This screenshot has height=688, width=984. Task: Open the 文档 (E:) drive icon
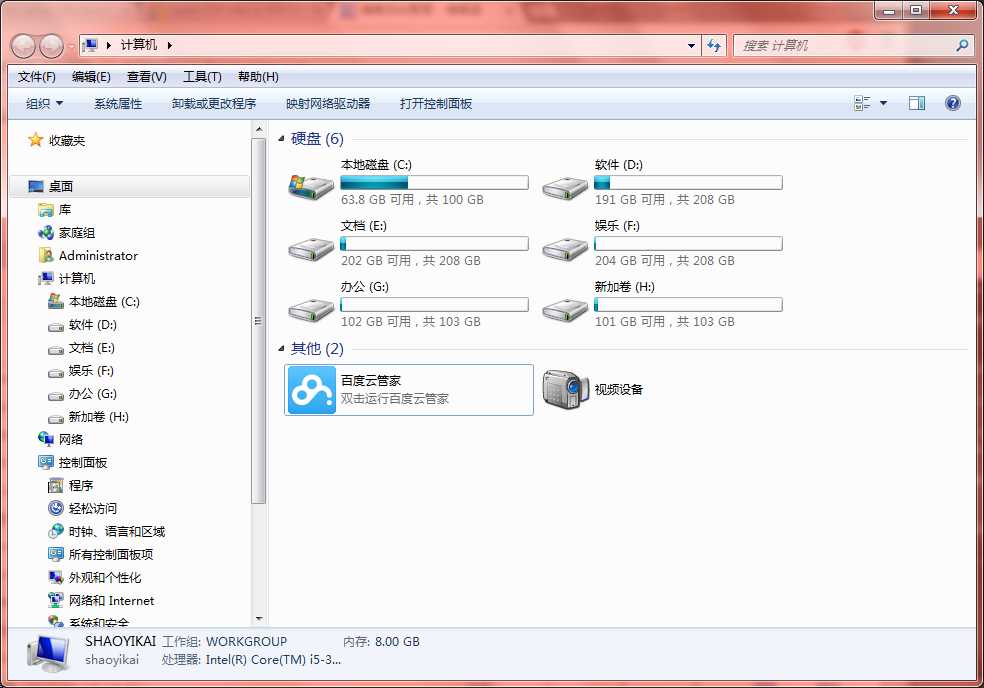click(311, 249)
